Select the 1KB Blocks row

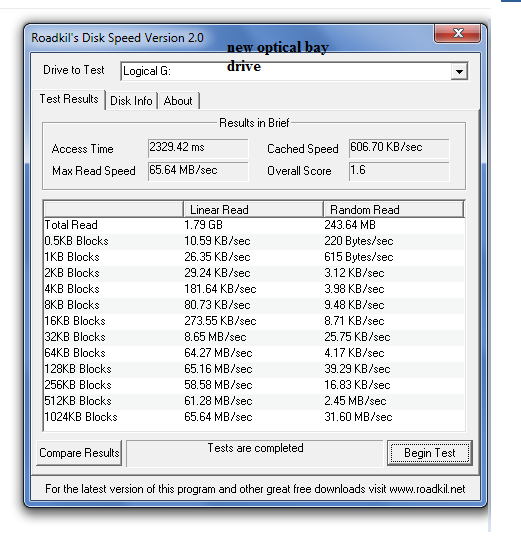pyautogui.click(x=254, y=257)
